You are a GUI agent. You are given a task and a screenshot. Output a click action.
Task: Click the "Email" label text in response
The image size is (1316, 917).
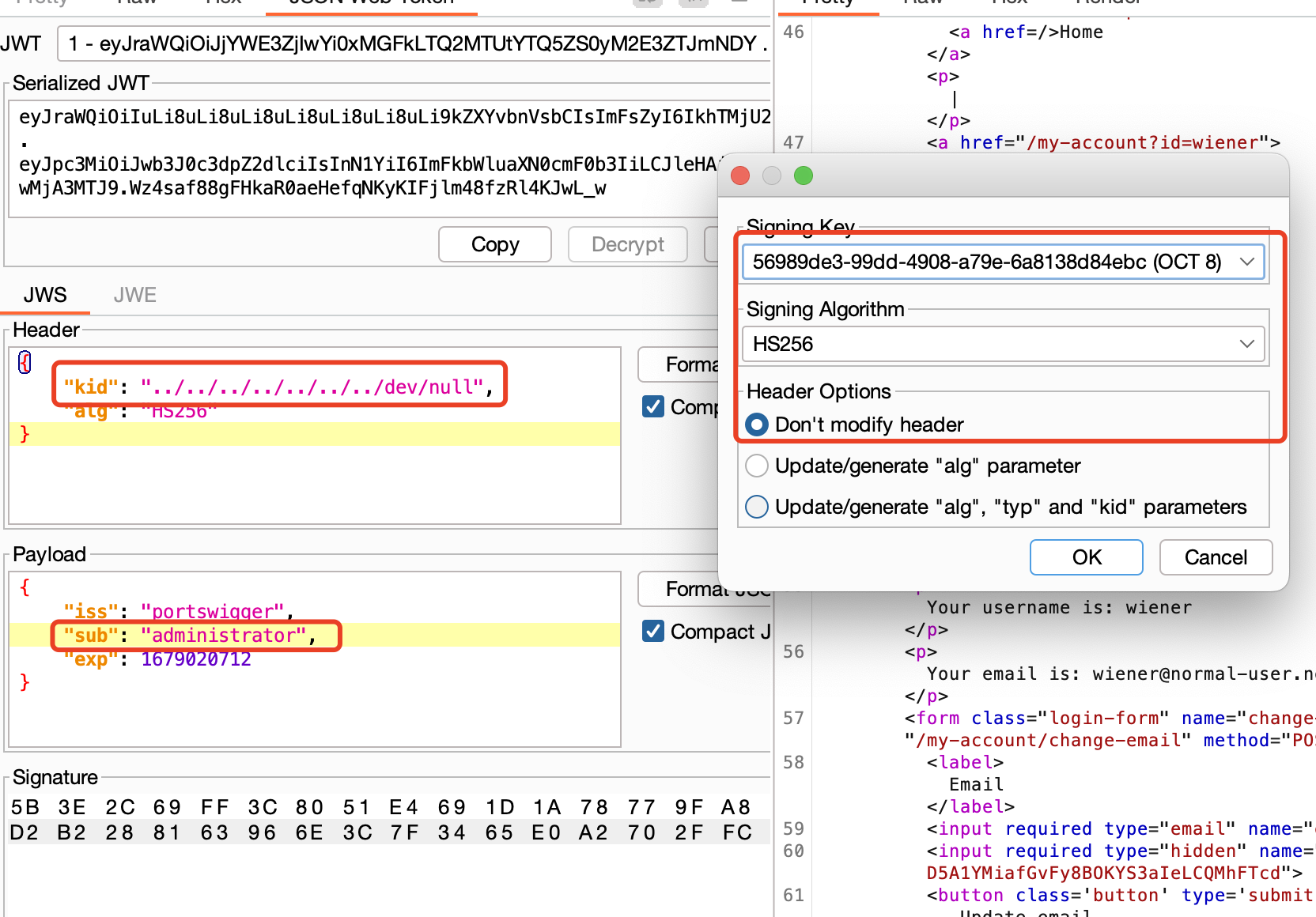pos(976,784)
